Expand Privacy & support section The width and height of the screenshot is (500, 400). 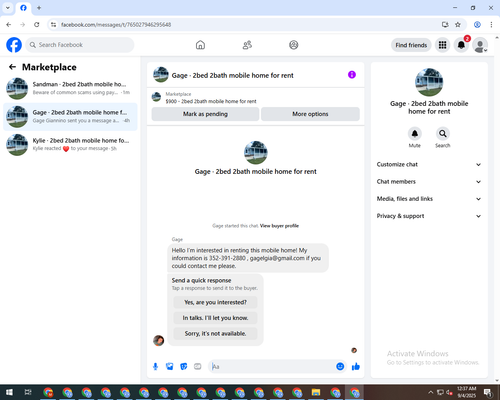click(x=429, y=216)
